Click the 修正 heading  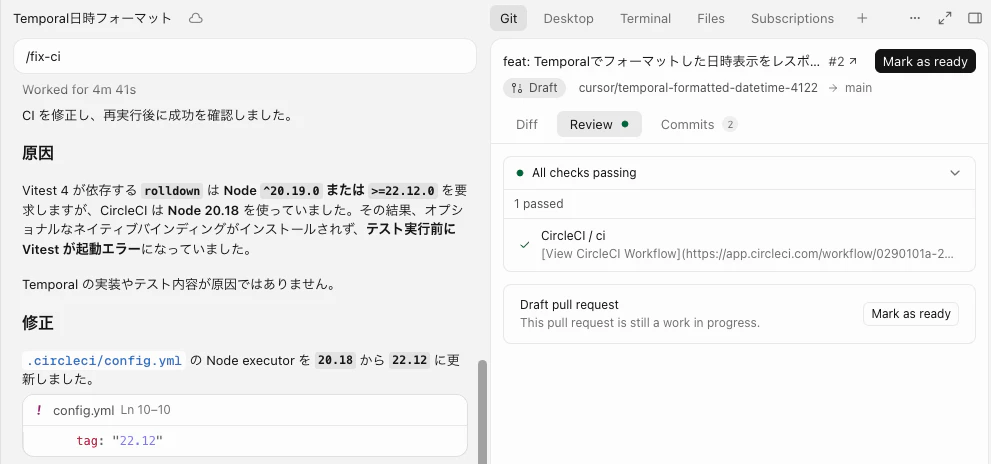click(38, 323)
